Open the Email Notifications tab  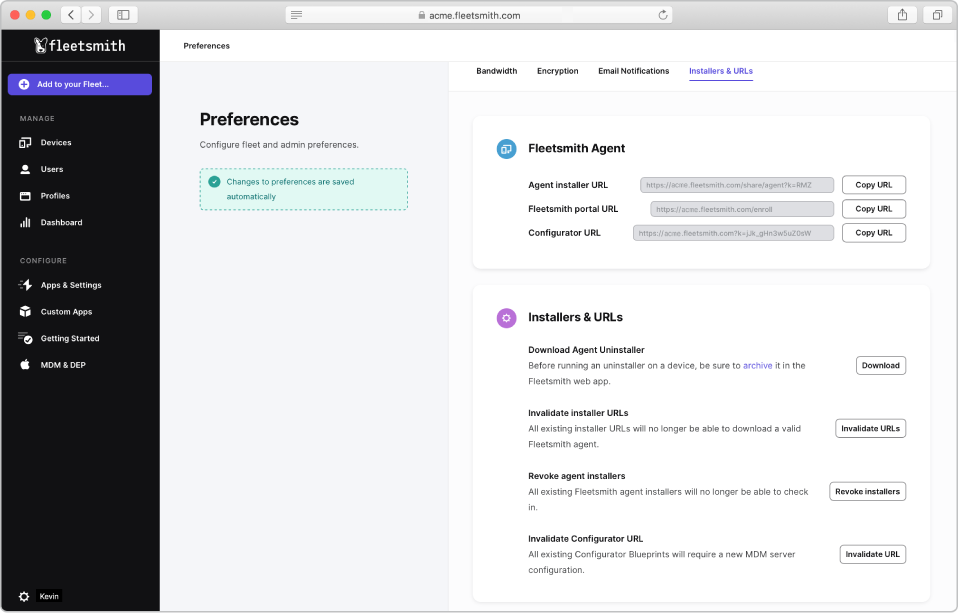coord(634,71)
